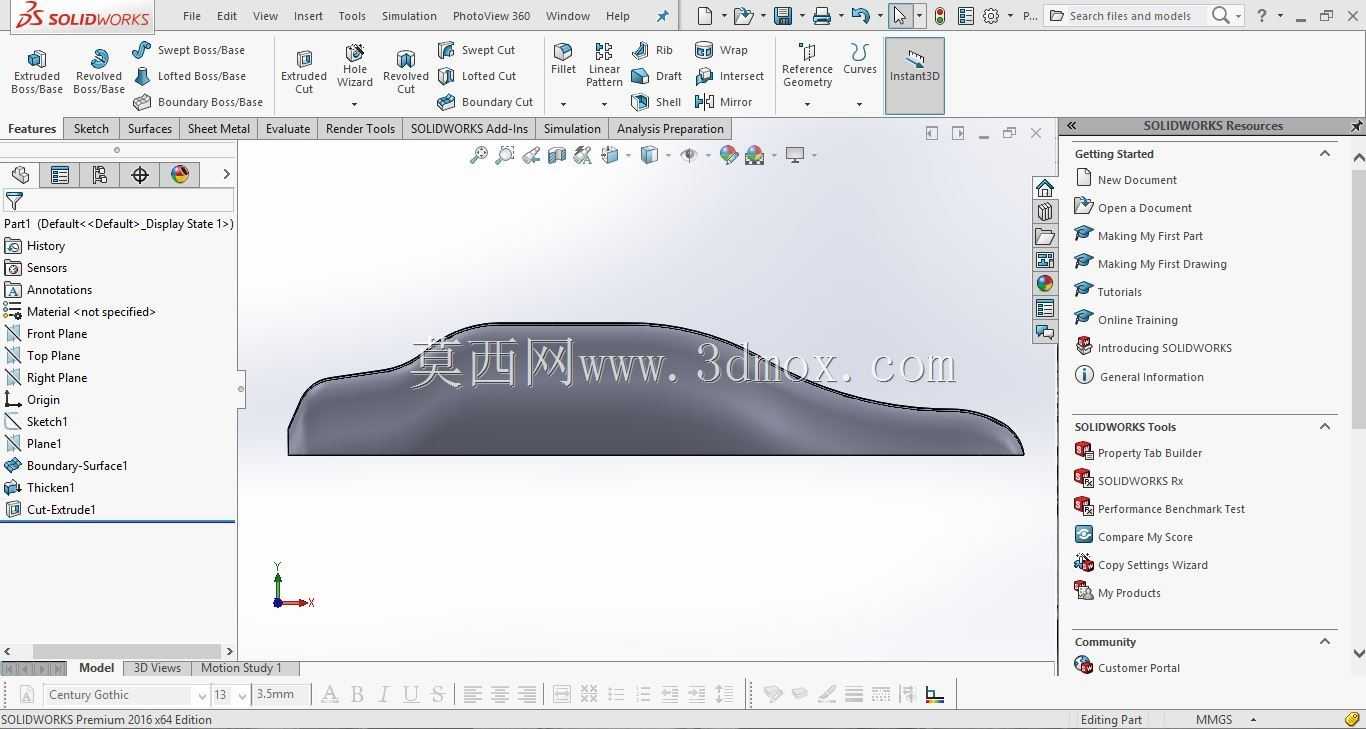
Task: Choose the Boundary Cut tool
Action: (x=485, y=102)
